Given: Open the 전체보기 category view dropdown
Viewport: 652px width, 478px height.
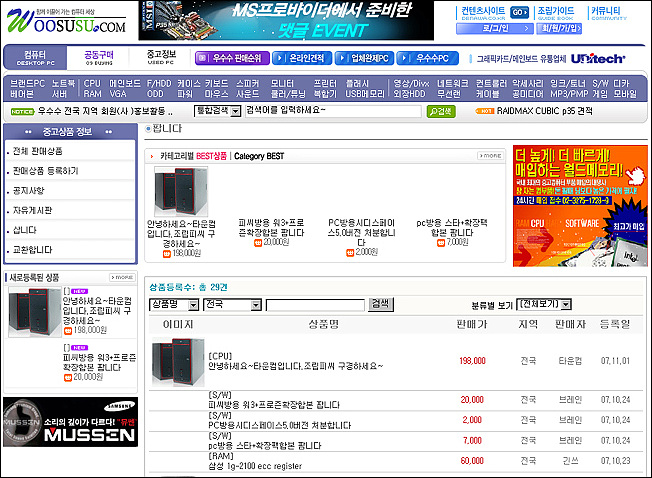Looking at the screenshot, I should tap(544, 304).
